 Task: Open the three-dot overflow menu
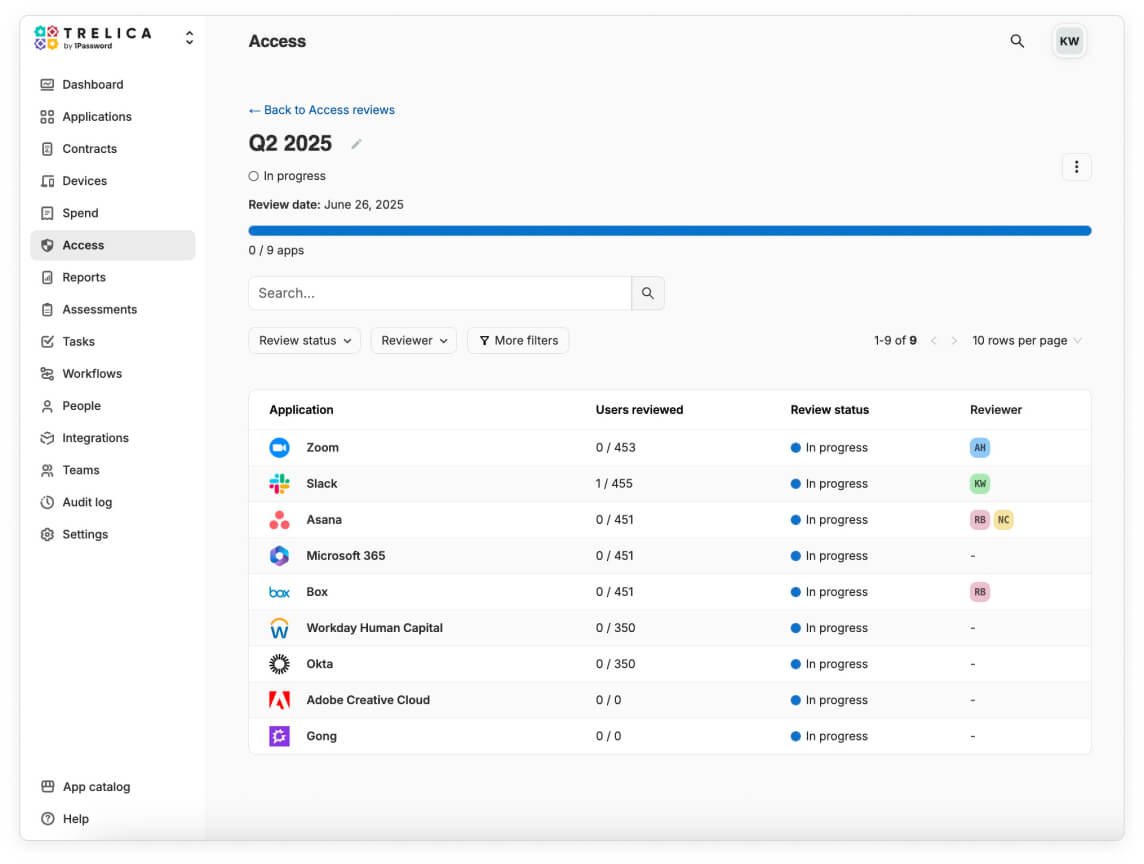pyautogui.click(x=1076, y=167)
